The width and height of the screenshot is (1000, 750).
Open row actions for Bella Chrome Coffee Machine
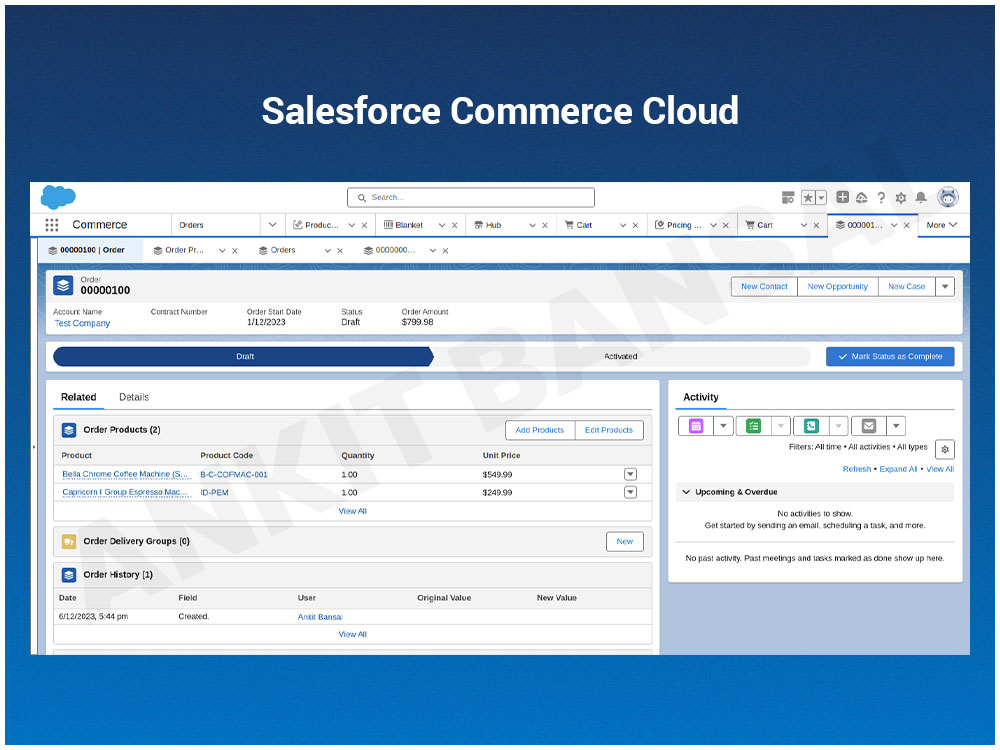pyautogui.click(x=630, y=474)
